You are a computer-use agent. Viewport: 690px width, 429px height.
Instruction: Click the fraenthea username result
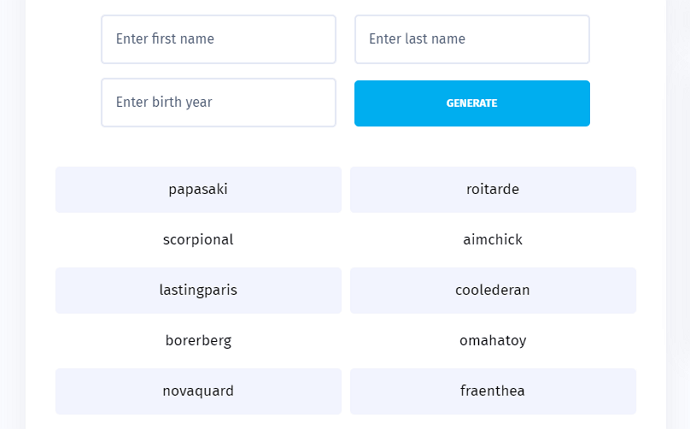(x=493, y=391)
